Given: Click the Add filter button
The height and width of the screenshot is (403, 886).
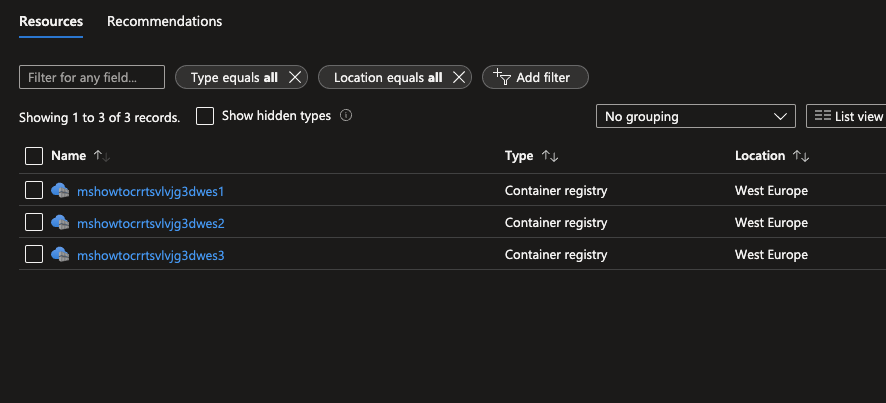Looking at the screenshot, I should (534, 77).
